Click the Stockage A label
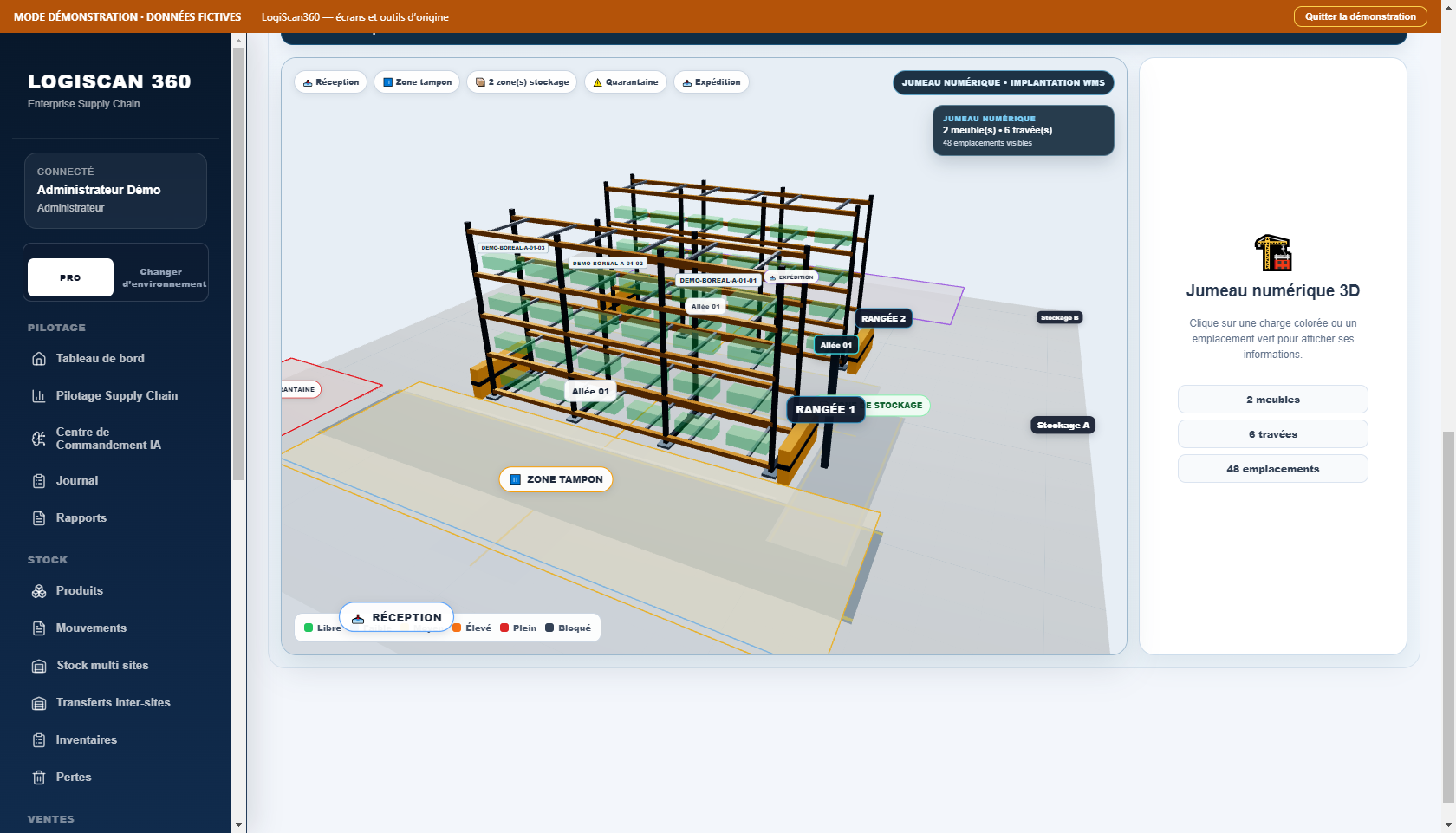The width and height of the screenshot is (1456, 833). (1063, 426)
